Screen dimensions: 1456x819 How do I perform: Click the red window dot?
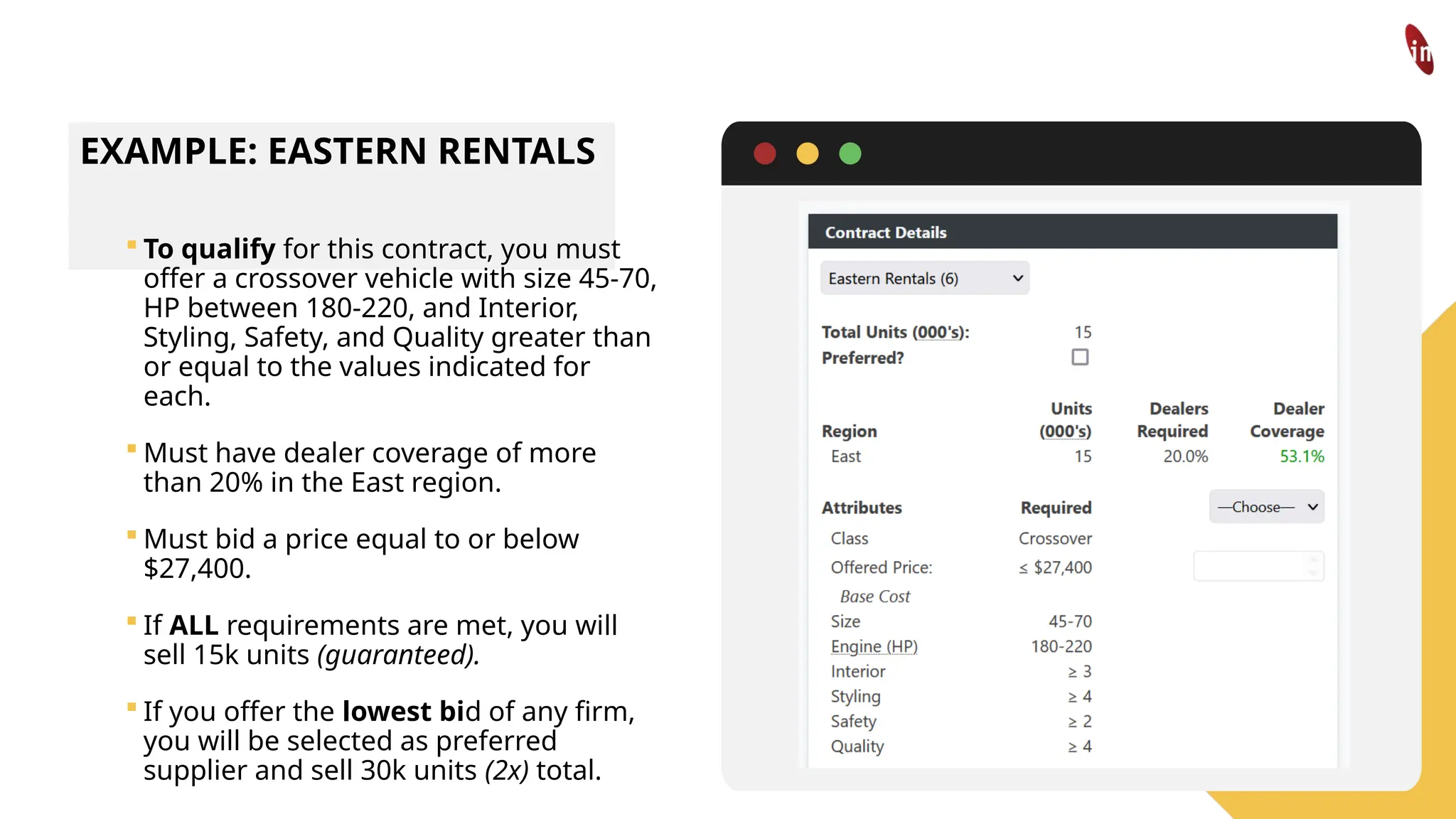coord(765,154)
